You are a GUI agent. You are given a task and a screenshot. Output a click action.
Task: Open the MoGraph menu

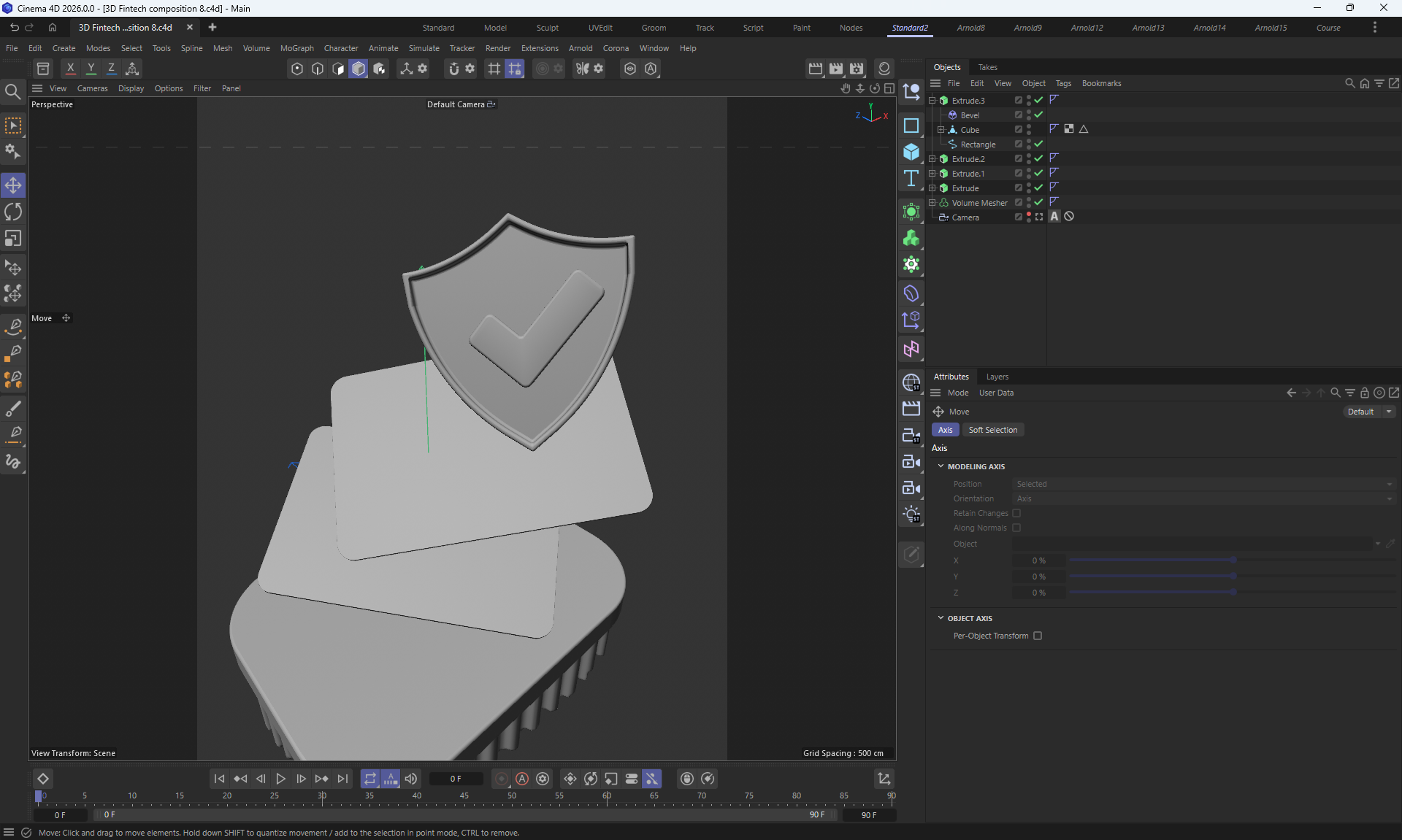click(296, 48)
